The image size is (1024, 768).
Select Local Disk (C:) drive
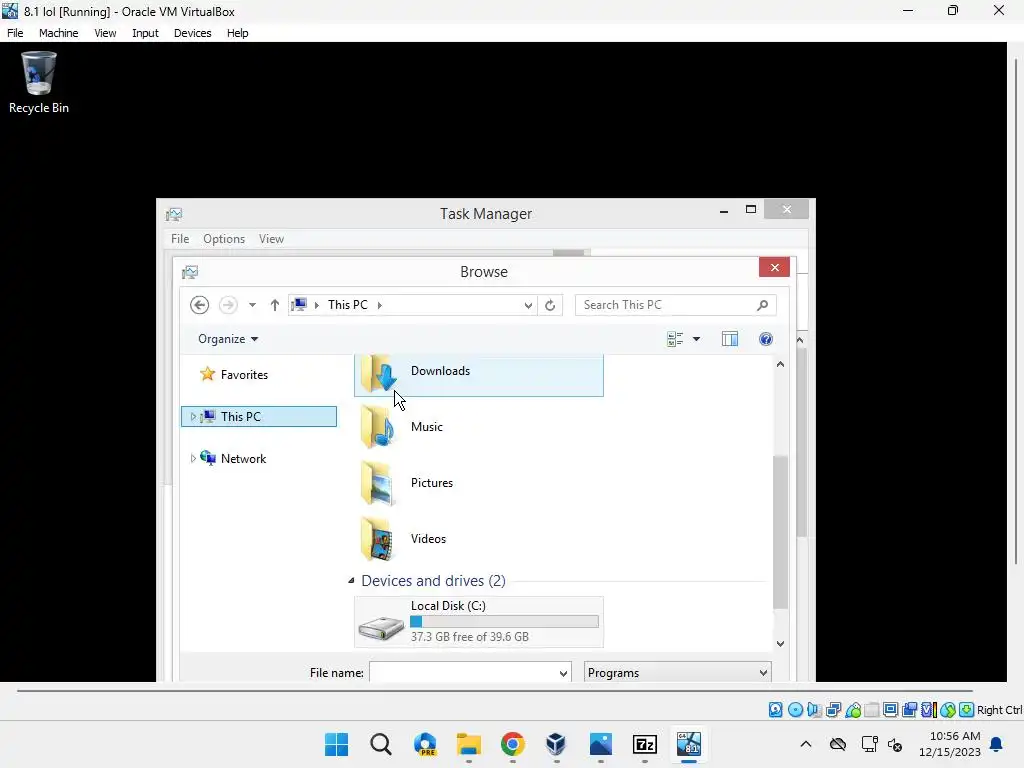(x=479, y=622)
